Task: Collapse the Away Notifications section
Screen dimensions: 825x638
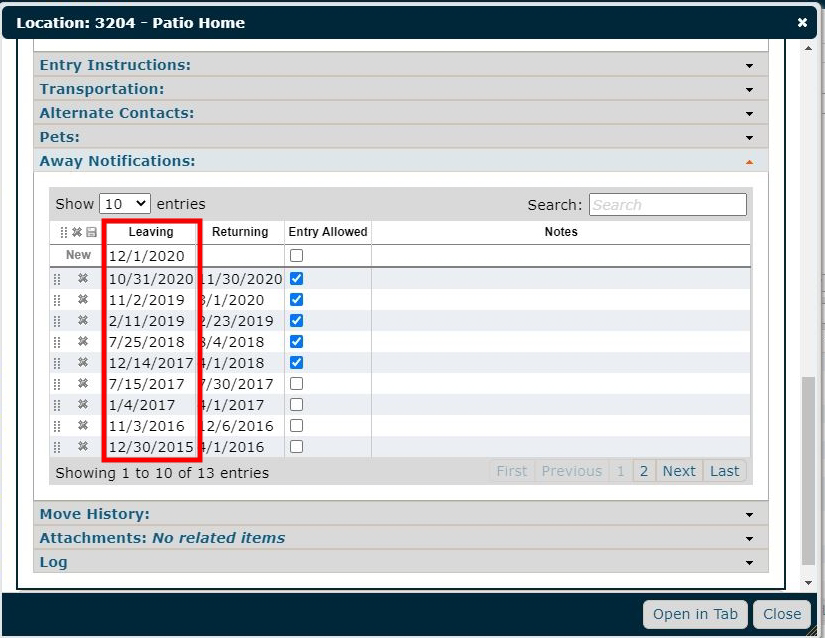Action: (x=401, y=161)
